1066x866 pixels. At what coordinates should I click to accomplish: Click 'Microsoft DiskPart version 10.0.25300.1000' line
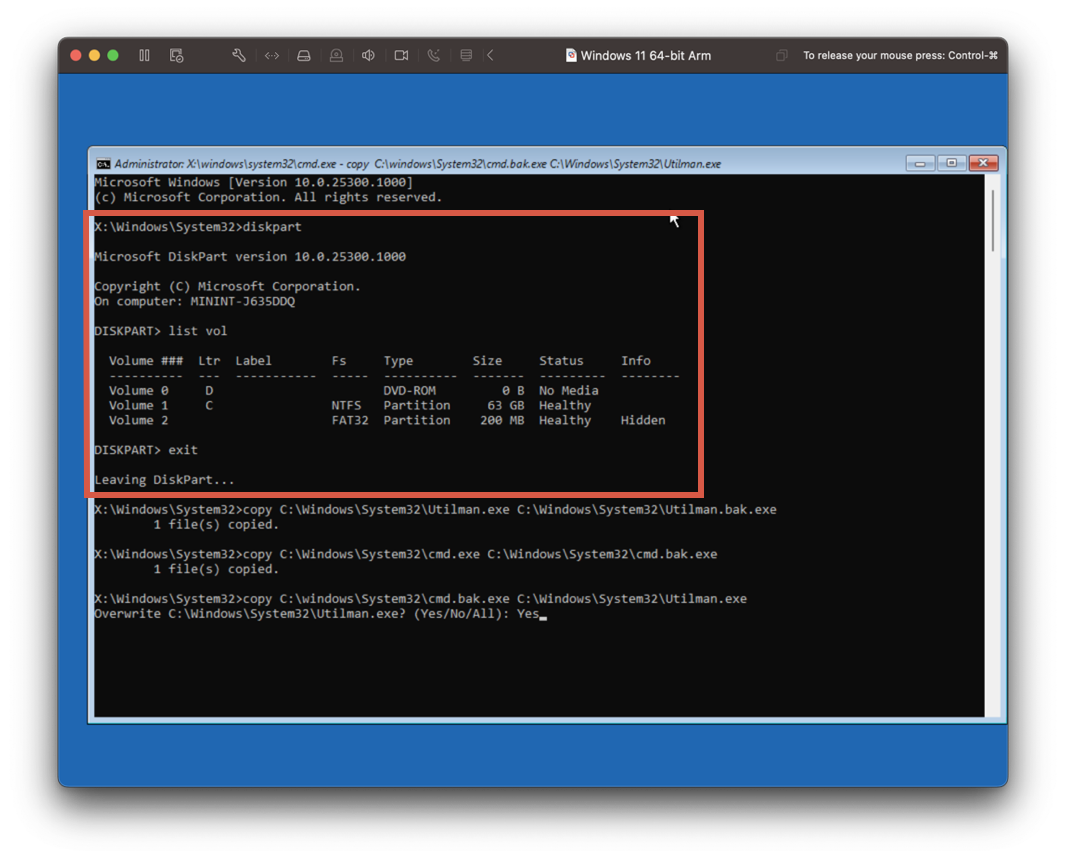(x=250, y=257)
